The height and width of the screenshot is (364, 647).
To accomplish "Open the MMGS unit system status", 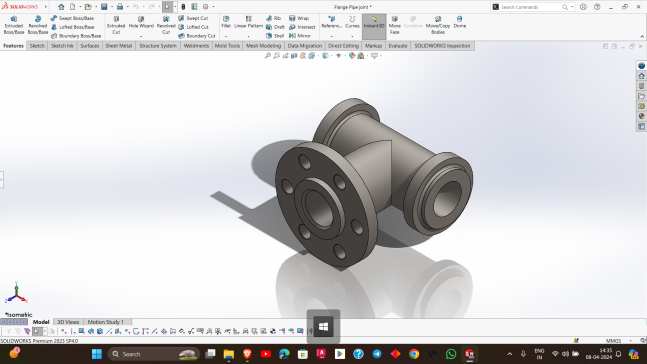I will point(614,341).
